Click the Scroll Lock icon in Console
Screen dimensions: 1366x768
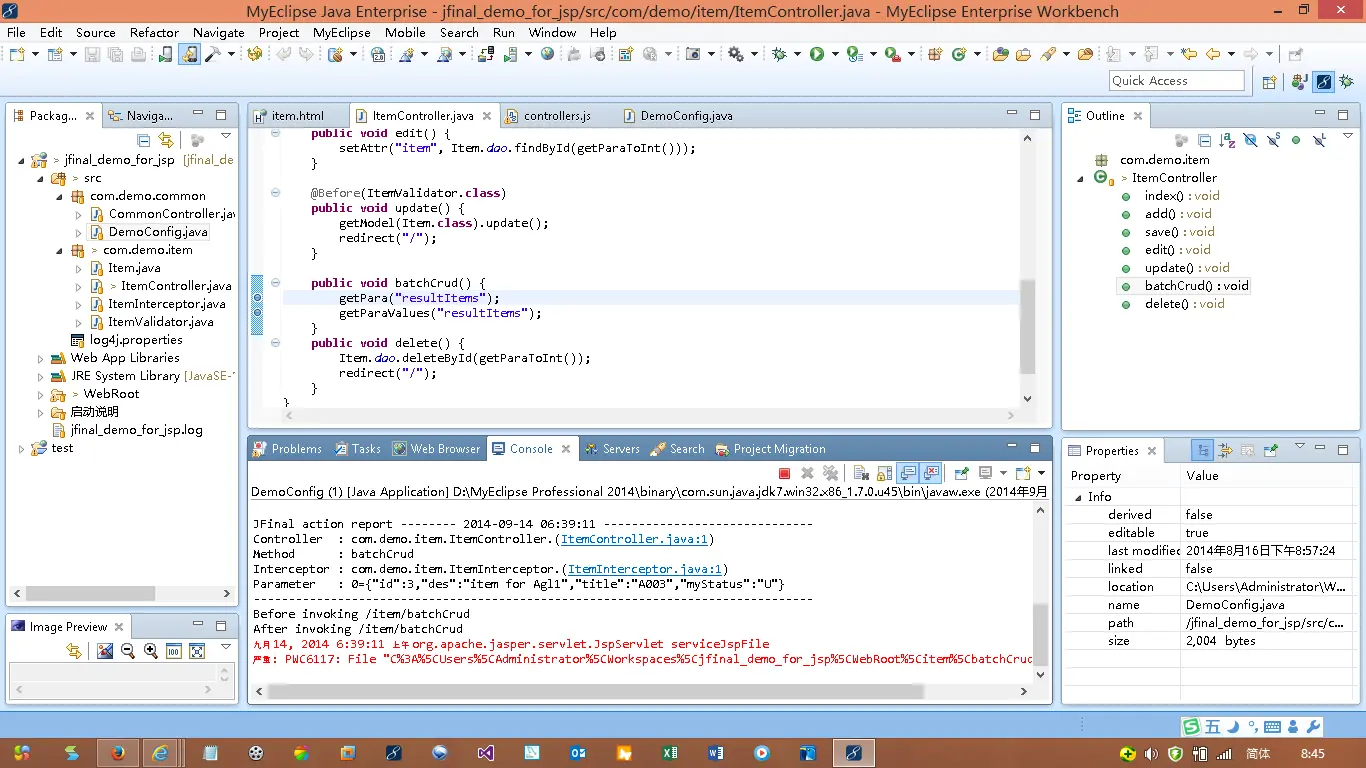click(884, 473)
